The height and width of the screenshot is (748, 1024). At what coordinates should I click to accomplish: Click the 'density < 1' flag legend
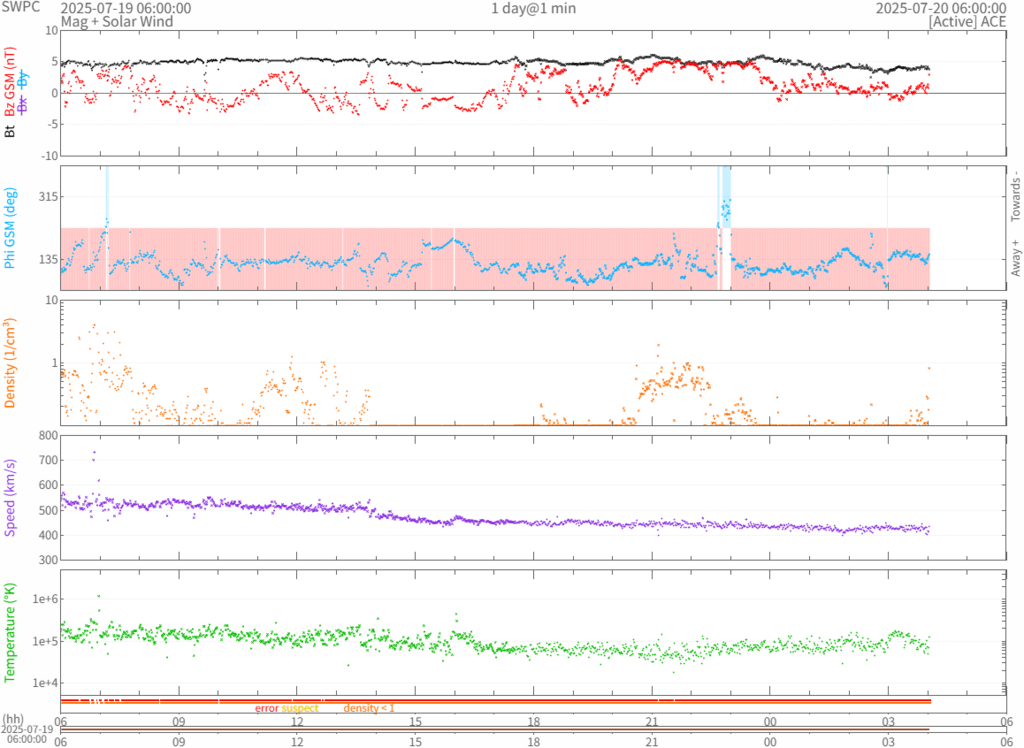369,708
